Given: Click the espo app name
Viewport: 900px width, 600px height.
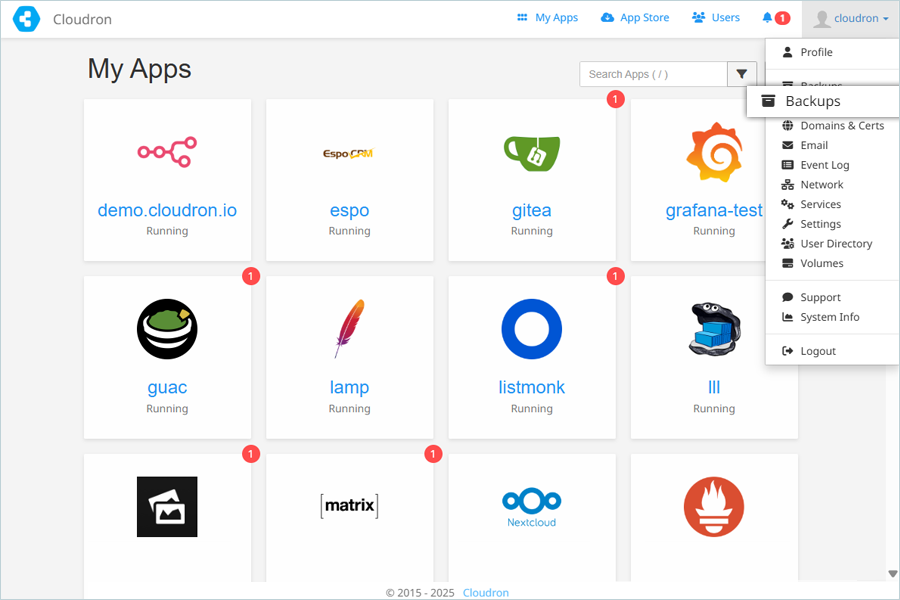Looking at the screenshot, I should [x=350, y=210].
